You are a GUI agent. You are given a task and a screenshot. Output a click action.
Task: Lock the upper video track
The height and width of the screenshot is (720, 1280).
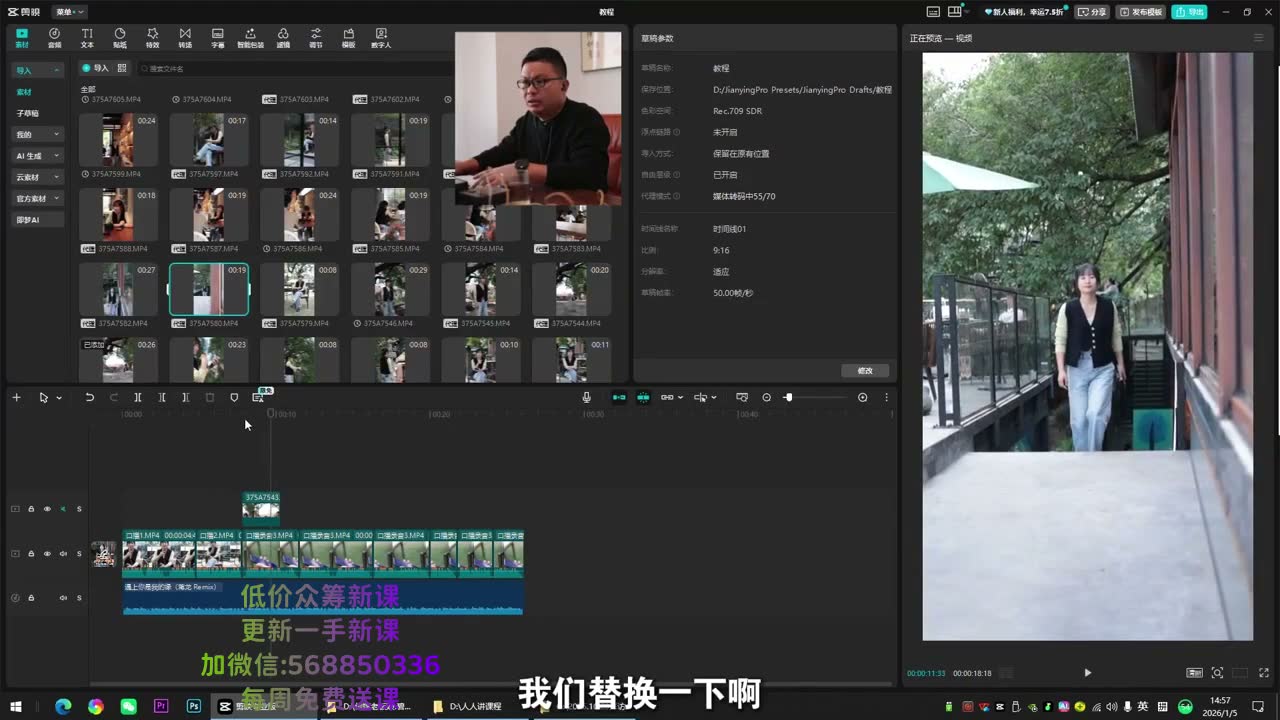click(31, 509)
